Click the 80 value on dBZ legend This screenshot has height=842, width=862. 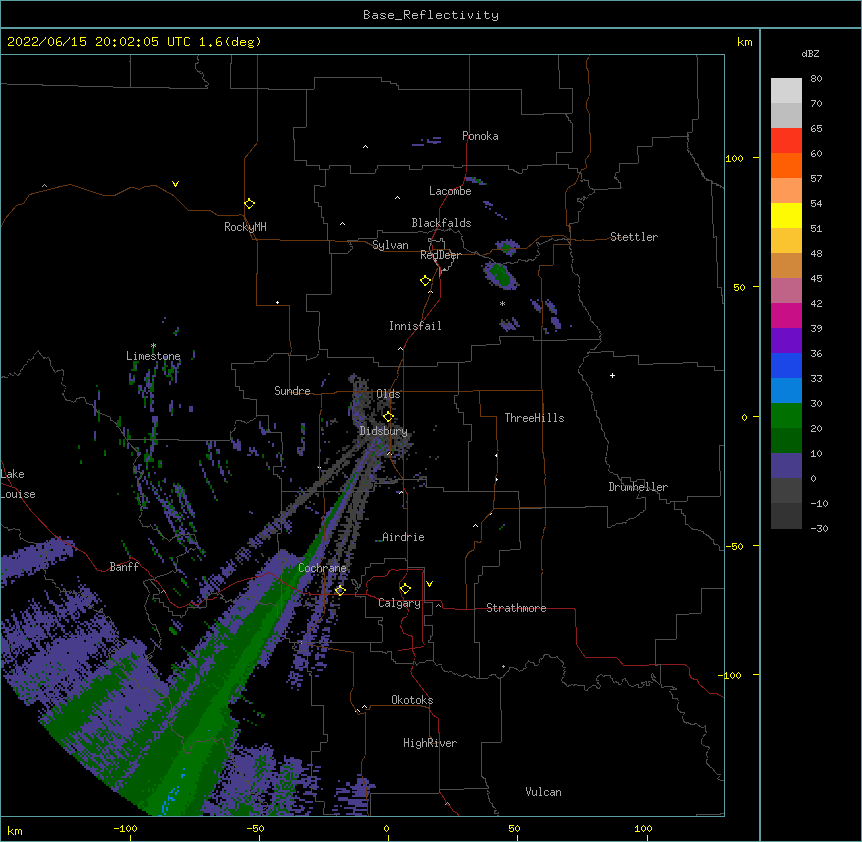click(x=816, y=79)
